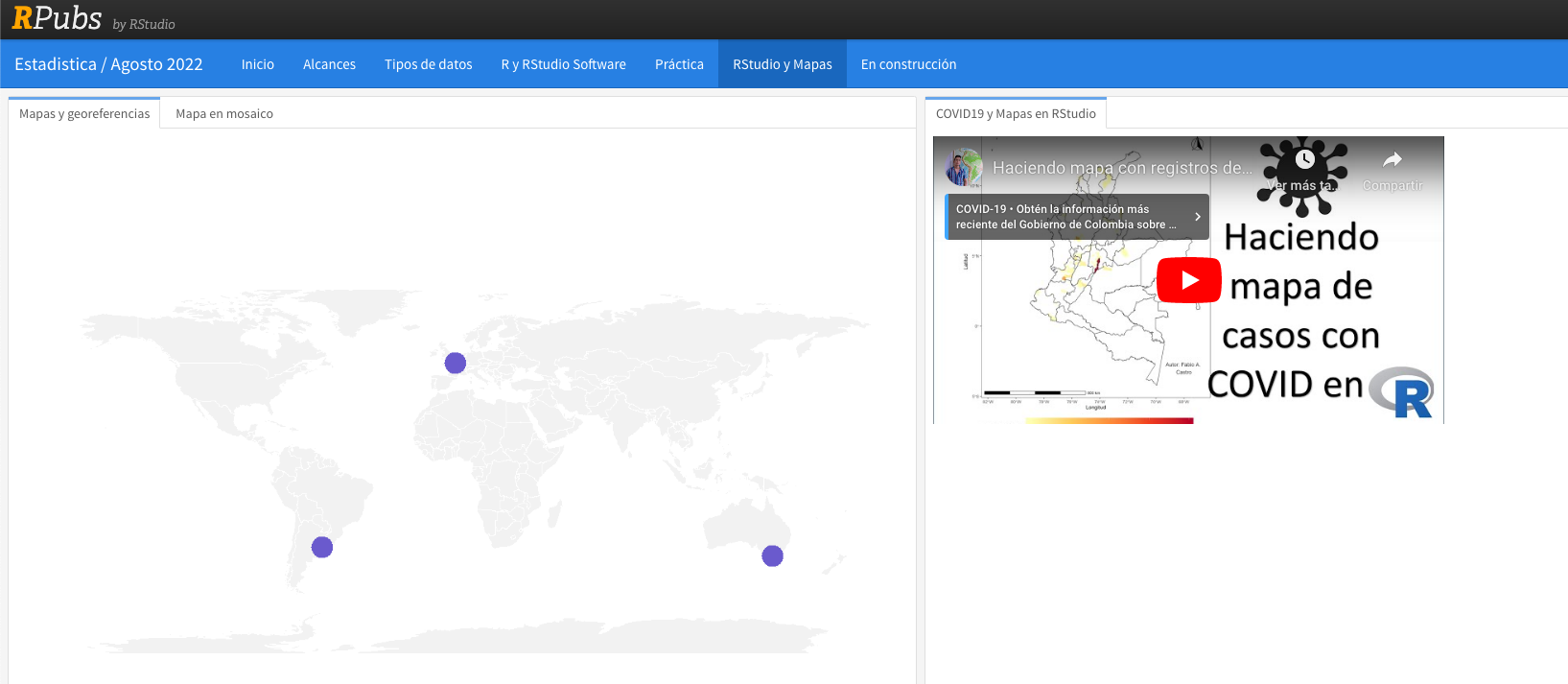The image size is (1568, 684).
Task: Click the RPubs logo
Action: pos(57,18)
